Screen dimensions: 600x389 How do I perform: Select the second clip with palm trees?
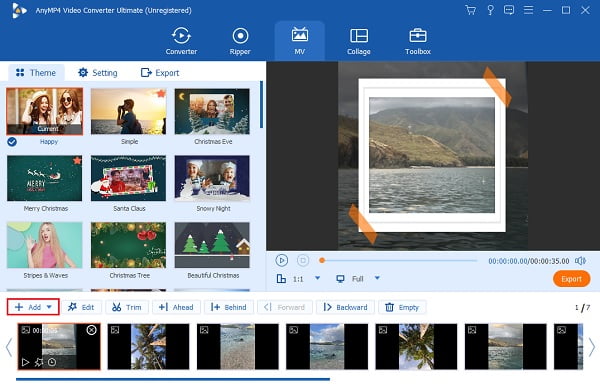[x=148, y=347]
